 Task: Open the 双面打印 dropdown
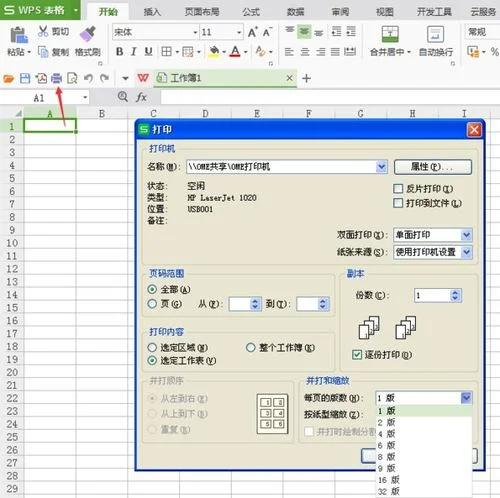466,235
